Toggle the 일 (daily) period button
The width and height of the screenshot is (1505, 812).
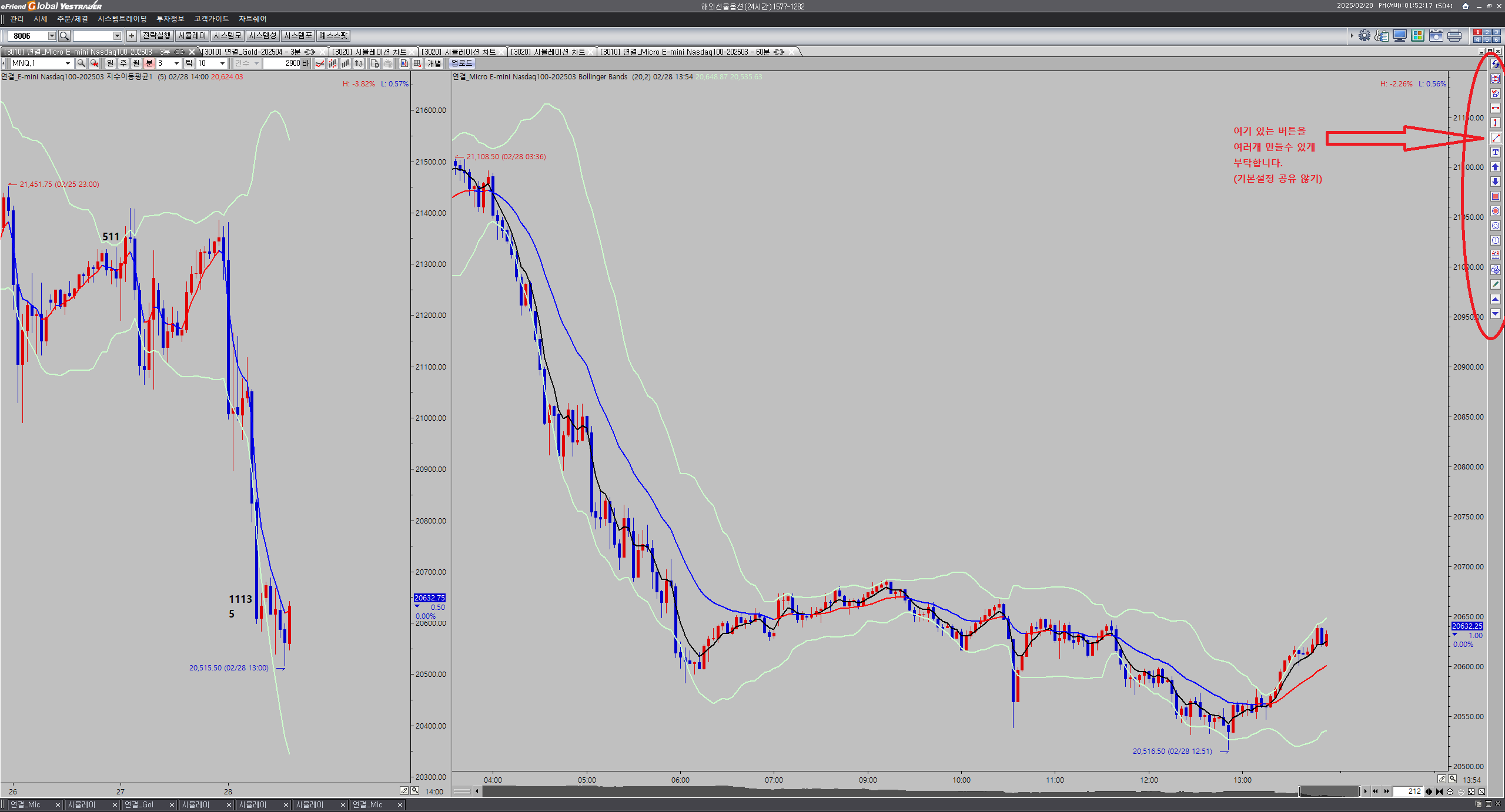pyautogui.click(x=110, y=63)
